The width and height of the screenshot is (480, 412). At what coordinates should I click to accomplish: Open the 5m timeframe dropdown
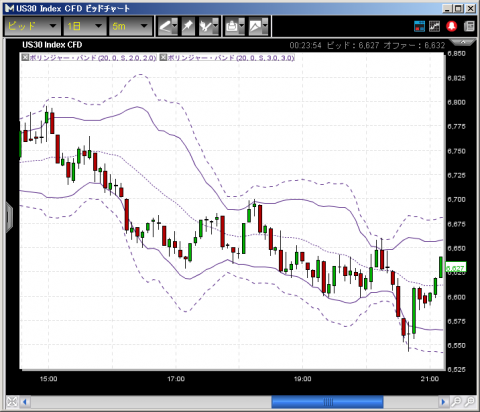[x=130, y=26]
